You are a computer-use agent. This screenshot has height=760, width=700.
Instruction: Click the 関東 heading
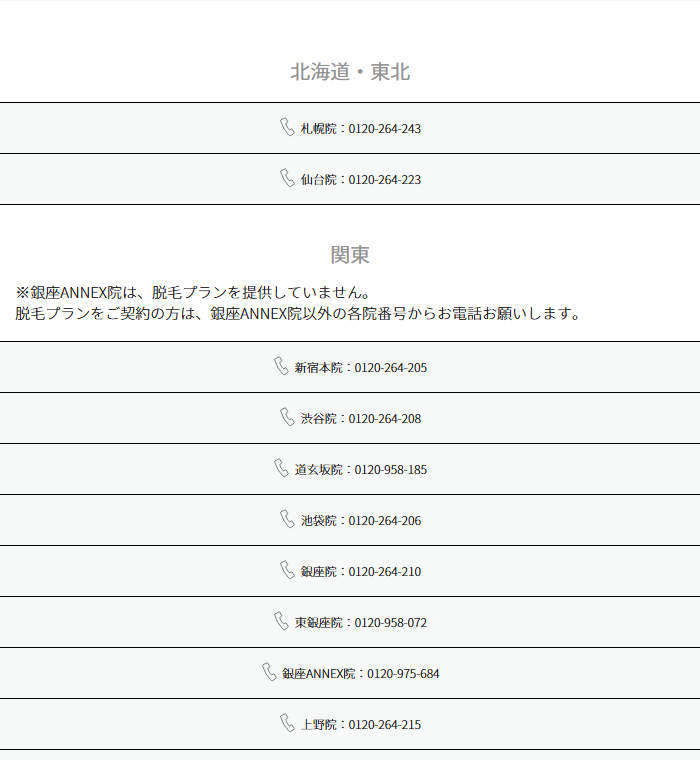point(350,255)
